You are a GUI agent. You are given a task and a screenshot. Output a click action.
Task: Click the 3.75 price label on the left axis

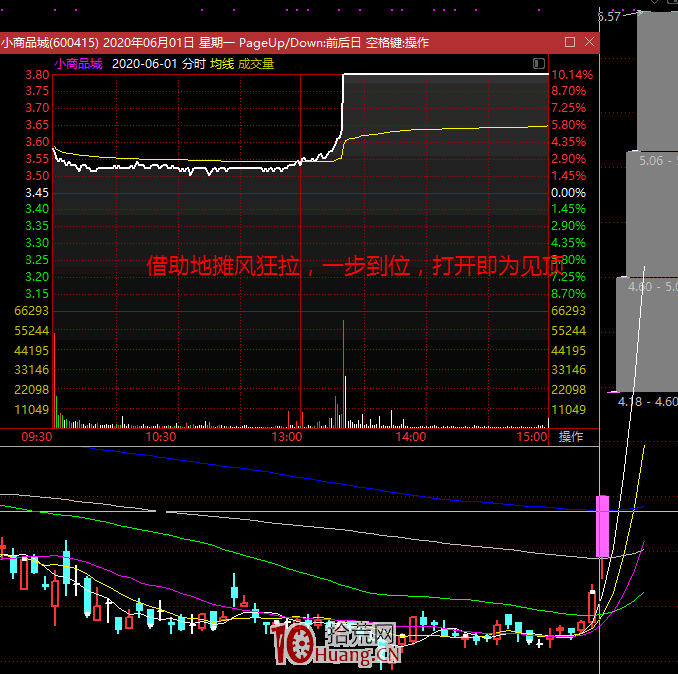(x=37, y=91)
